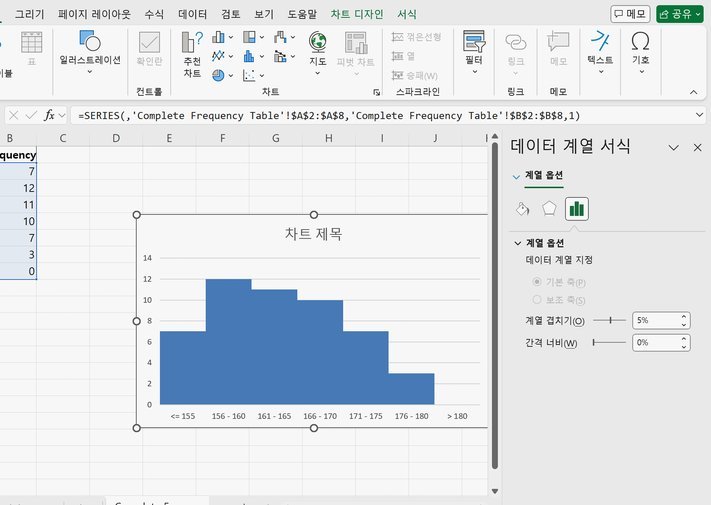The height and width of the screenshot is (505, 711).
Task: Select the secondary axis (보조 축) radio button
Action: (x=537, y=300)
